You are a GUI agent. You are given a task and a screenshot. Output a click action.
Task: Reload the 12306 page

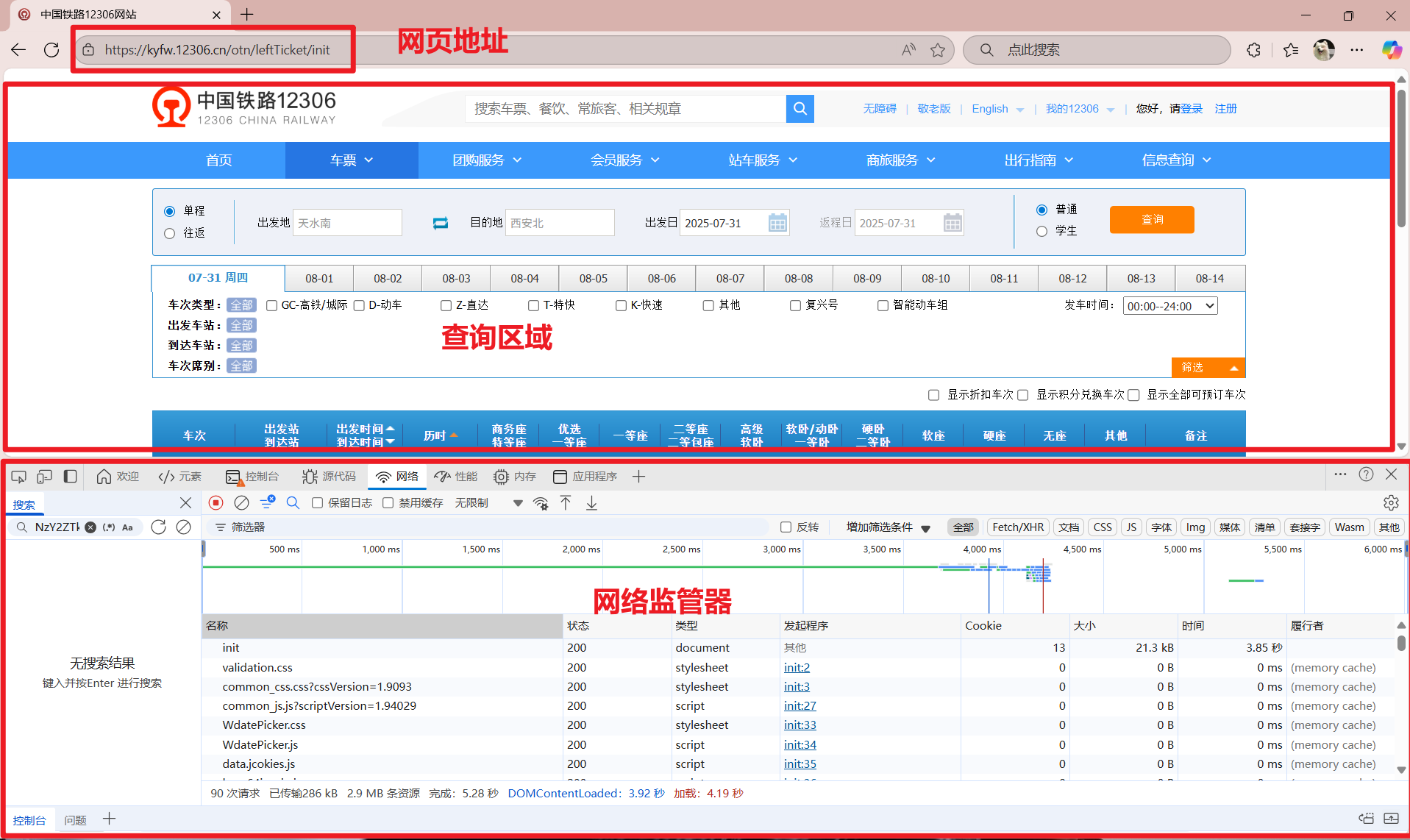(51, 50)
